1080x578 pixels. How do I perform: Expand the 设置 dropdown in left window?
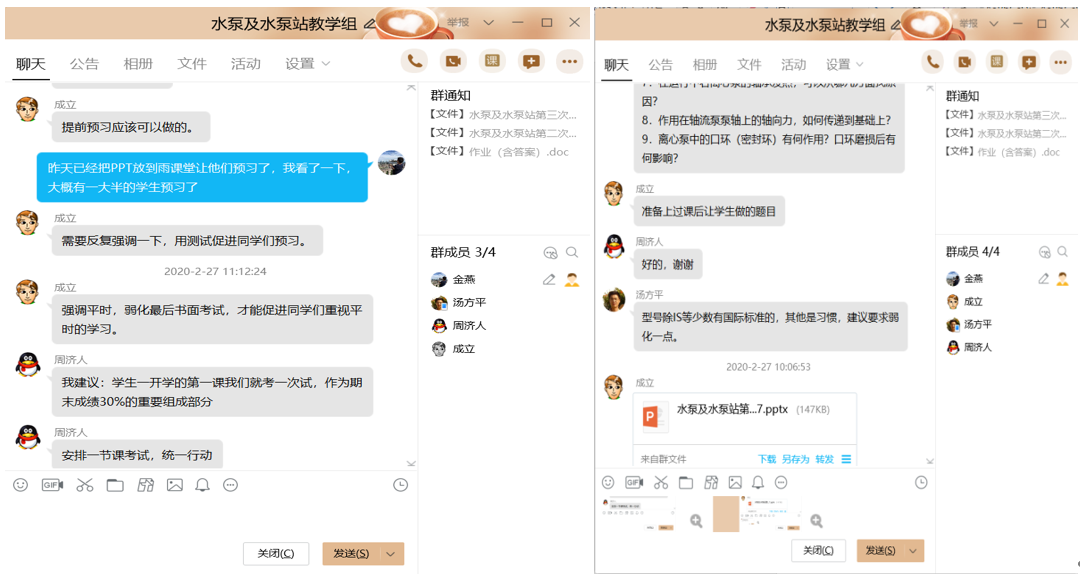[x=308, y=63]
